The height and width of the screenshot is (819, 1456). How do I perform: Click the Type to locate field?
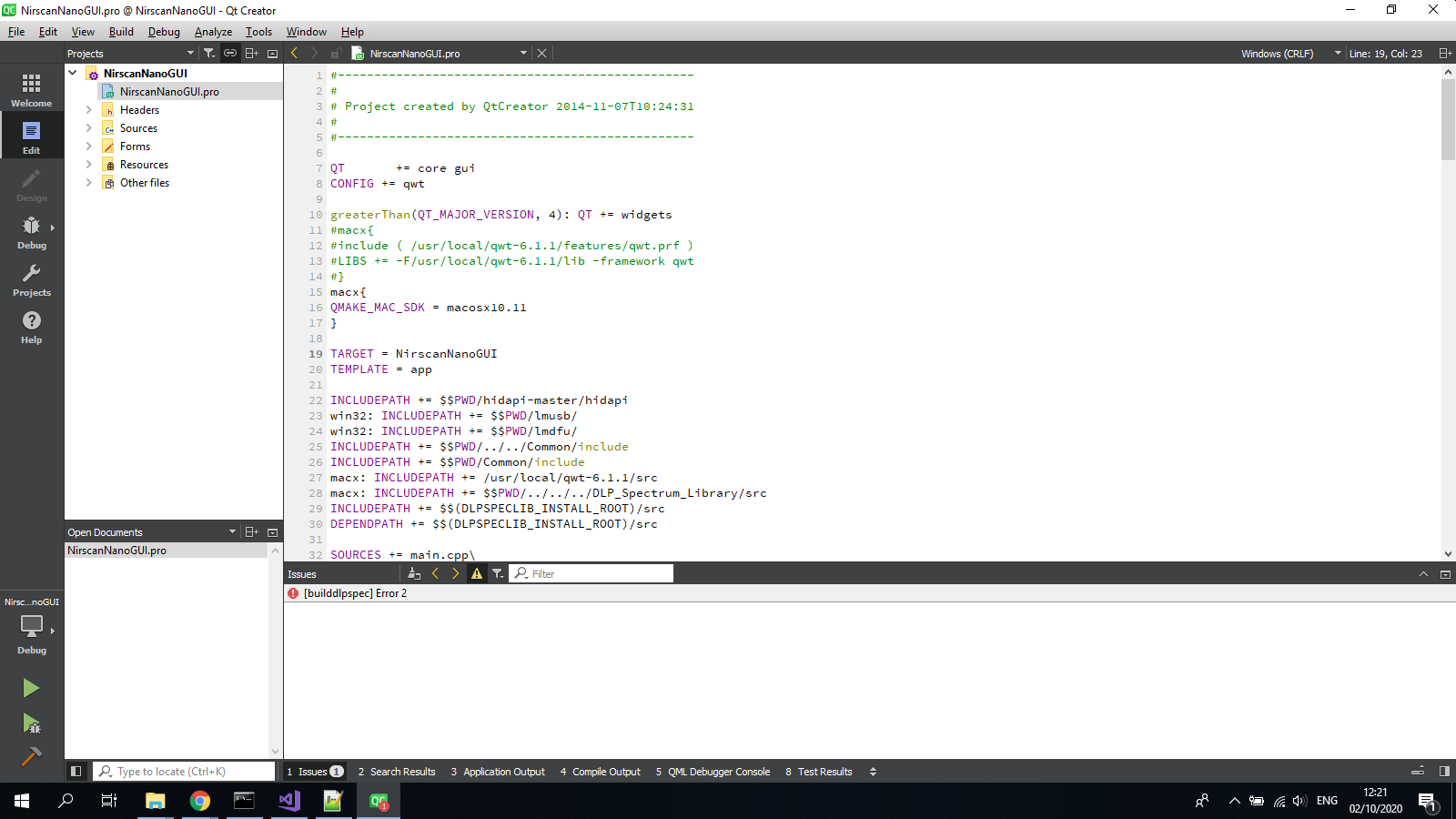coord(184,771)
